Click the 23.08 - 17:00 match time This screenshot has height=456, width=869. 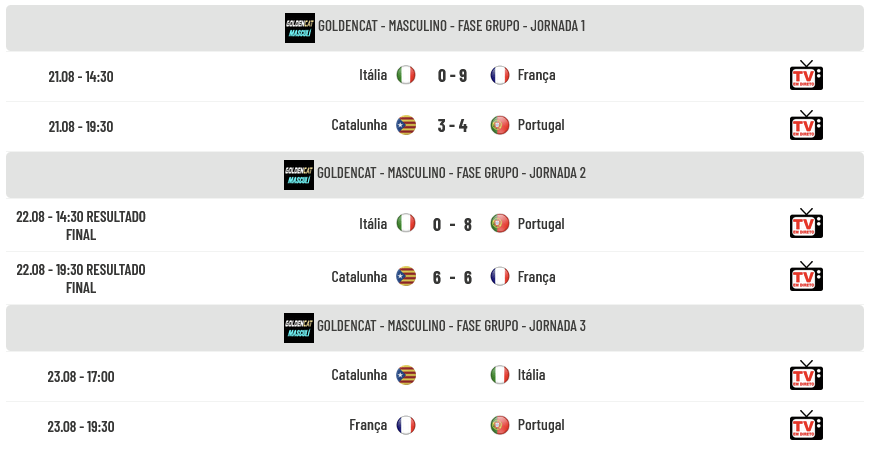coord(81,377)
